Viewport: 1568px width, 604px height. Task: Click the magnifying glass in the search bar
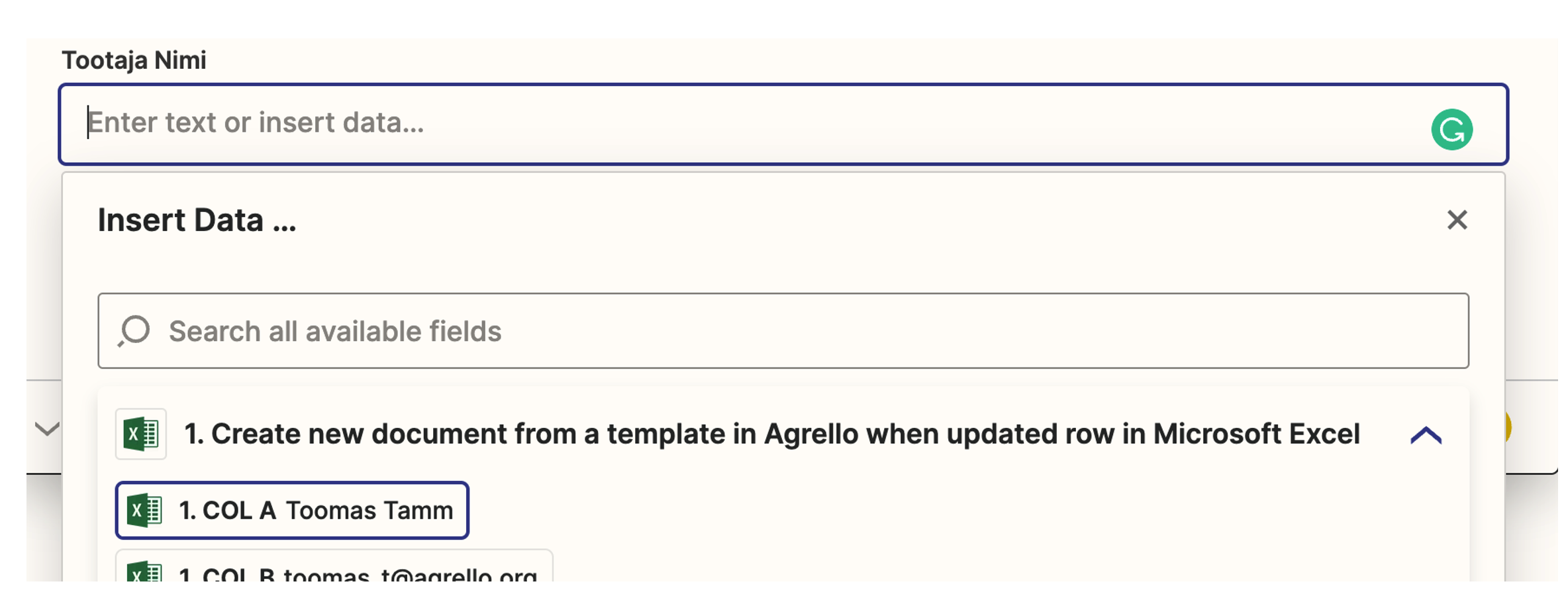point(134,330)
